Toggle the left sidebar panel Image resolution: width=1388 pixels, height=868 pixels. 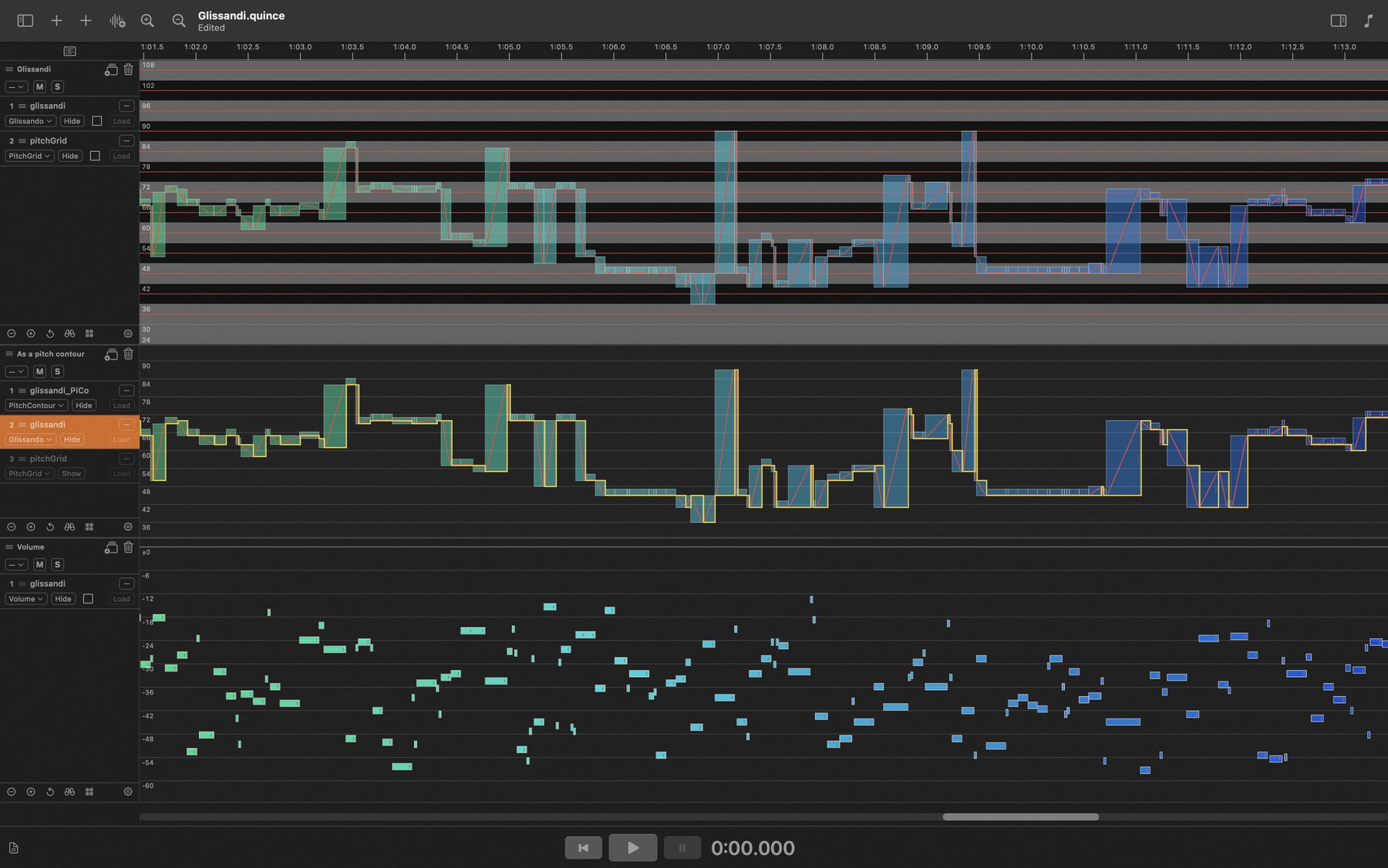click(25, 21)
